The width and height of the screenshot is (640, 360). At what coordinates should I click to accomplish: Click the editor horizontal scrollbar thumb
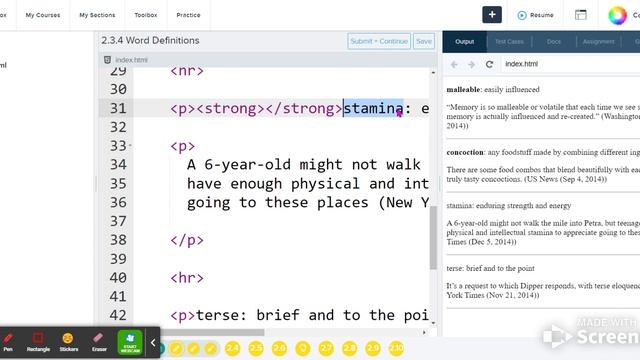click(212, 332)
